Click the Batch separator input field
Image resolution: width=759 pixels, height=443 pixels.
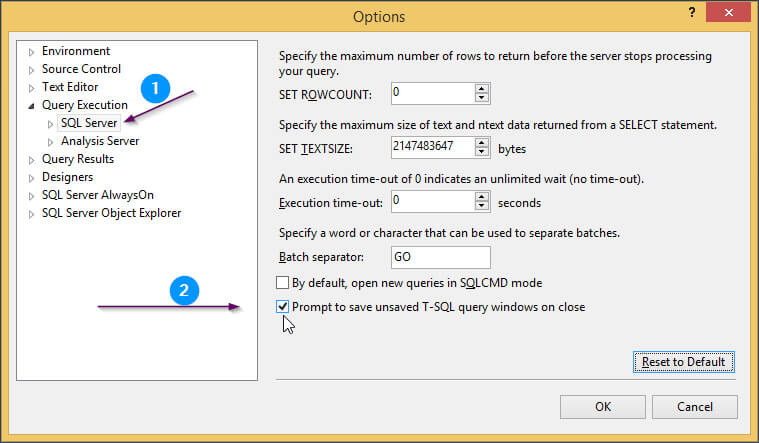pos(440,257)
